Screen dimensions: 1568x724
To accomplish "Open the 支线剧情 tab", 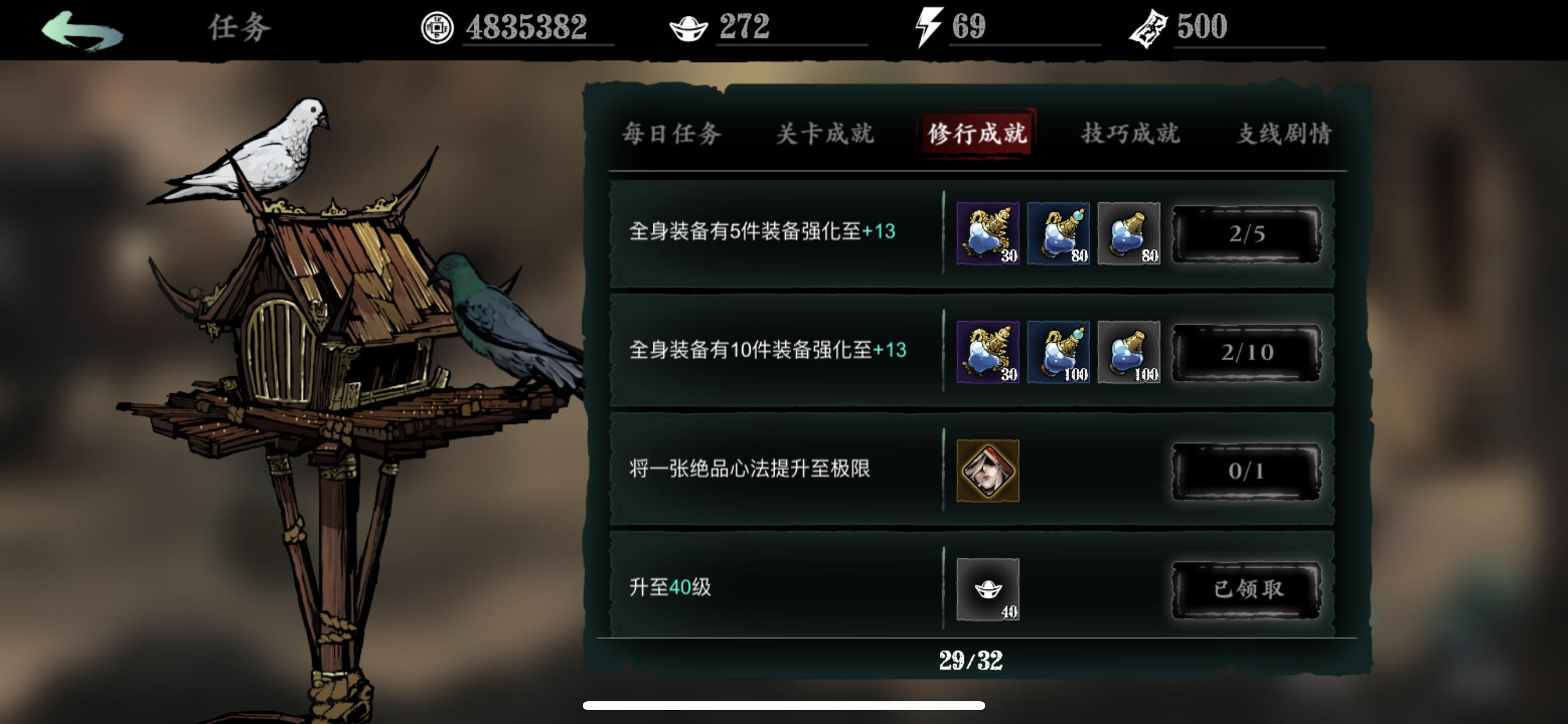I will [x=1284, y=133].
